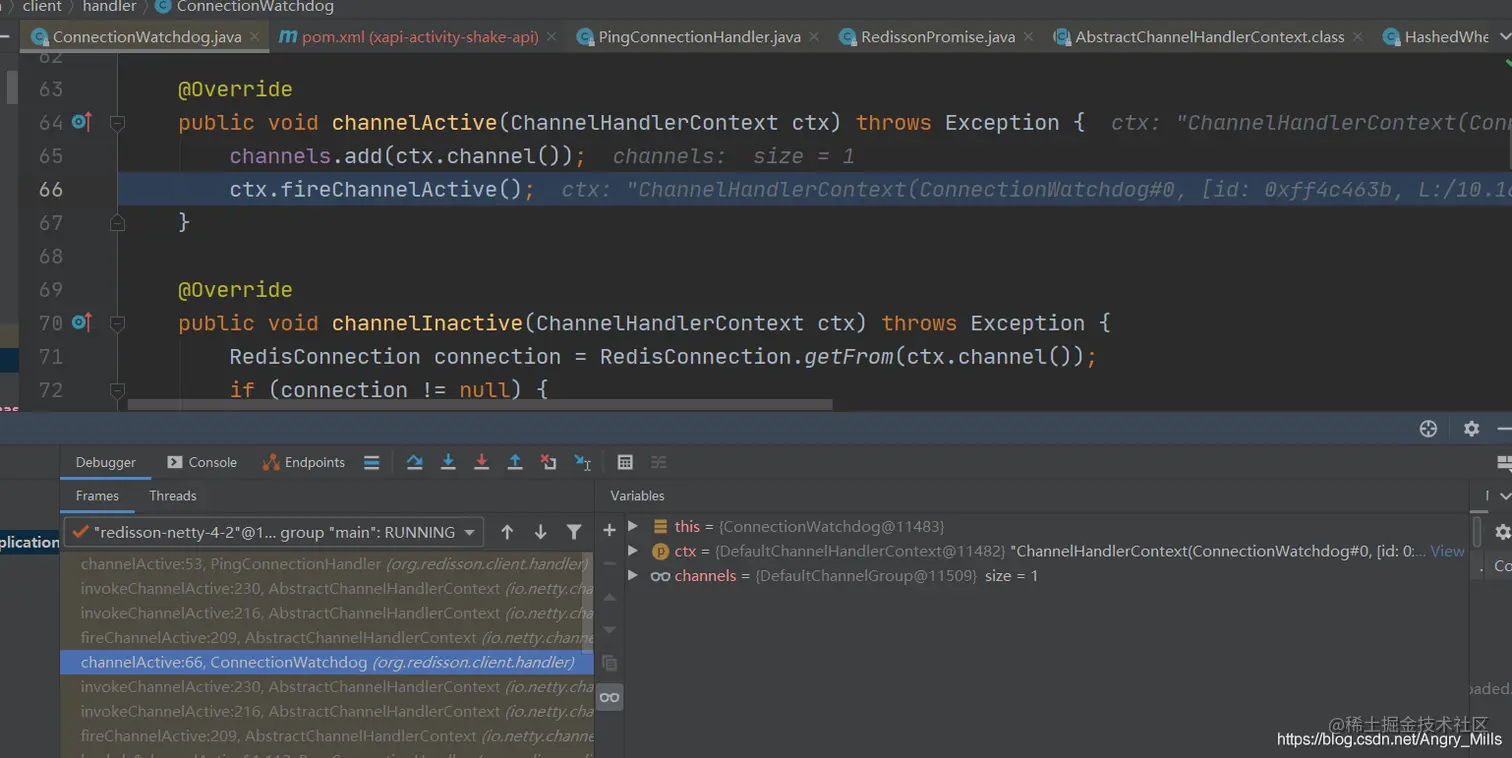The height and width of the screenshot is (758, 1512).
Task: Click the Remove Watch minus icon
Action: (609, 564)
